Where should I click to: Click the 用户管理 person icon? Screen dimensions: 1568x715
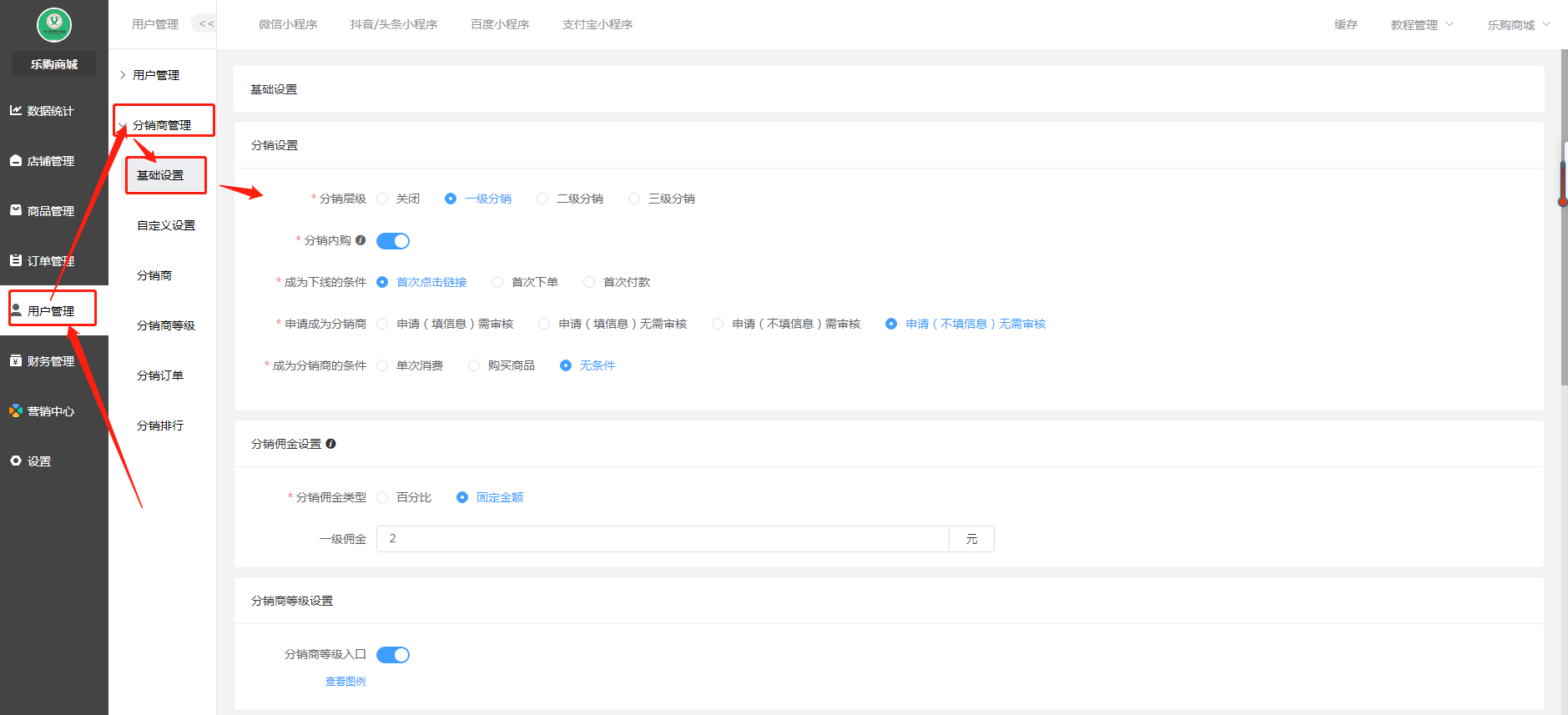[16, 310]
